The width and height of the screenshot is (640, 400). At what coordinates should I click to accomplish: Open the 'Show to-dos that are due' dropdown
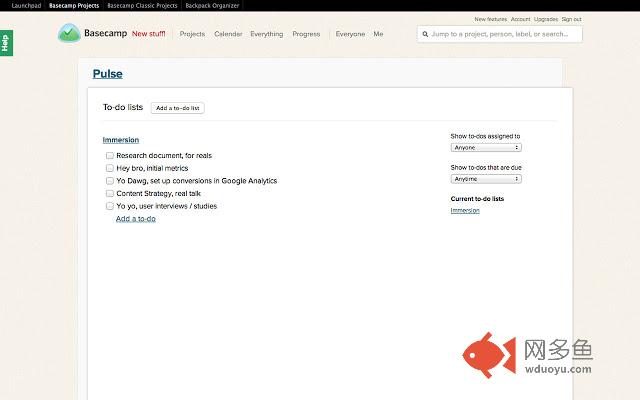pyautogui.click(x=486, y=179)
